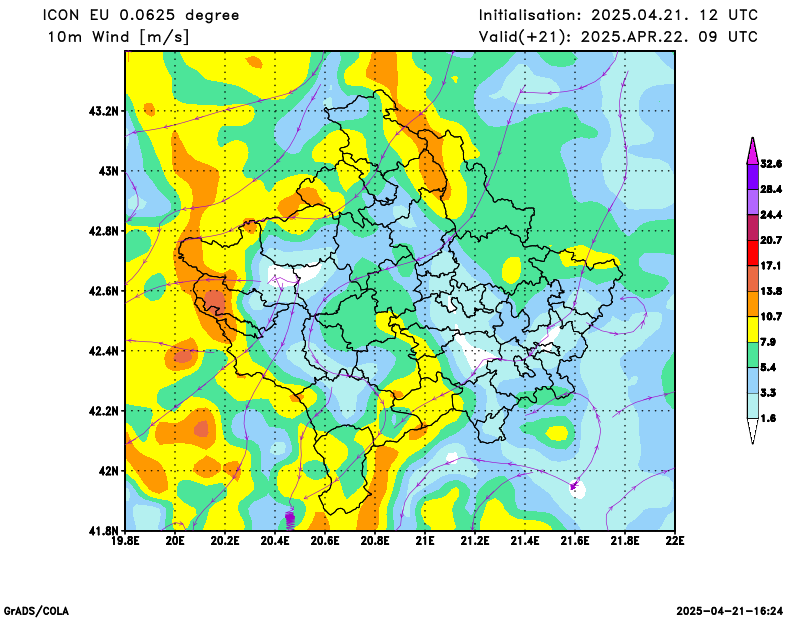Click the '10m Wind [m/s]' label
This screenshot has width=800, height=618.
coord(118,37)
